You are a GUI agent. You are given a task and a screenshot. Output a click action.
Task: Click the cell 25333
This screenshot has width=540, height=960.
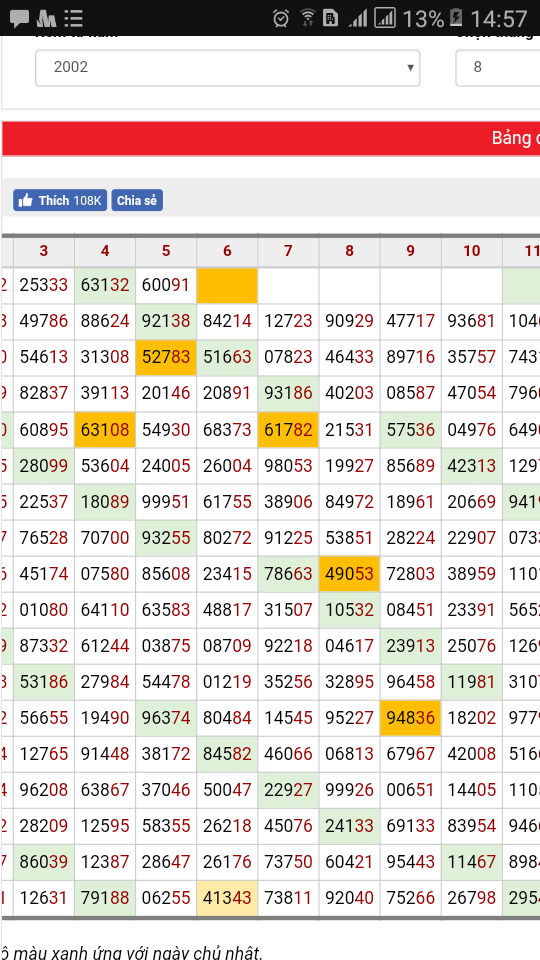click(43, 285)
